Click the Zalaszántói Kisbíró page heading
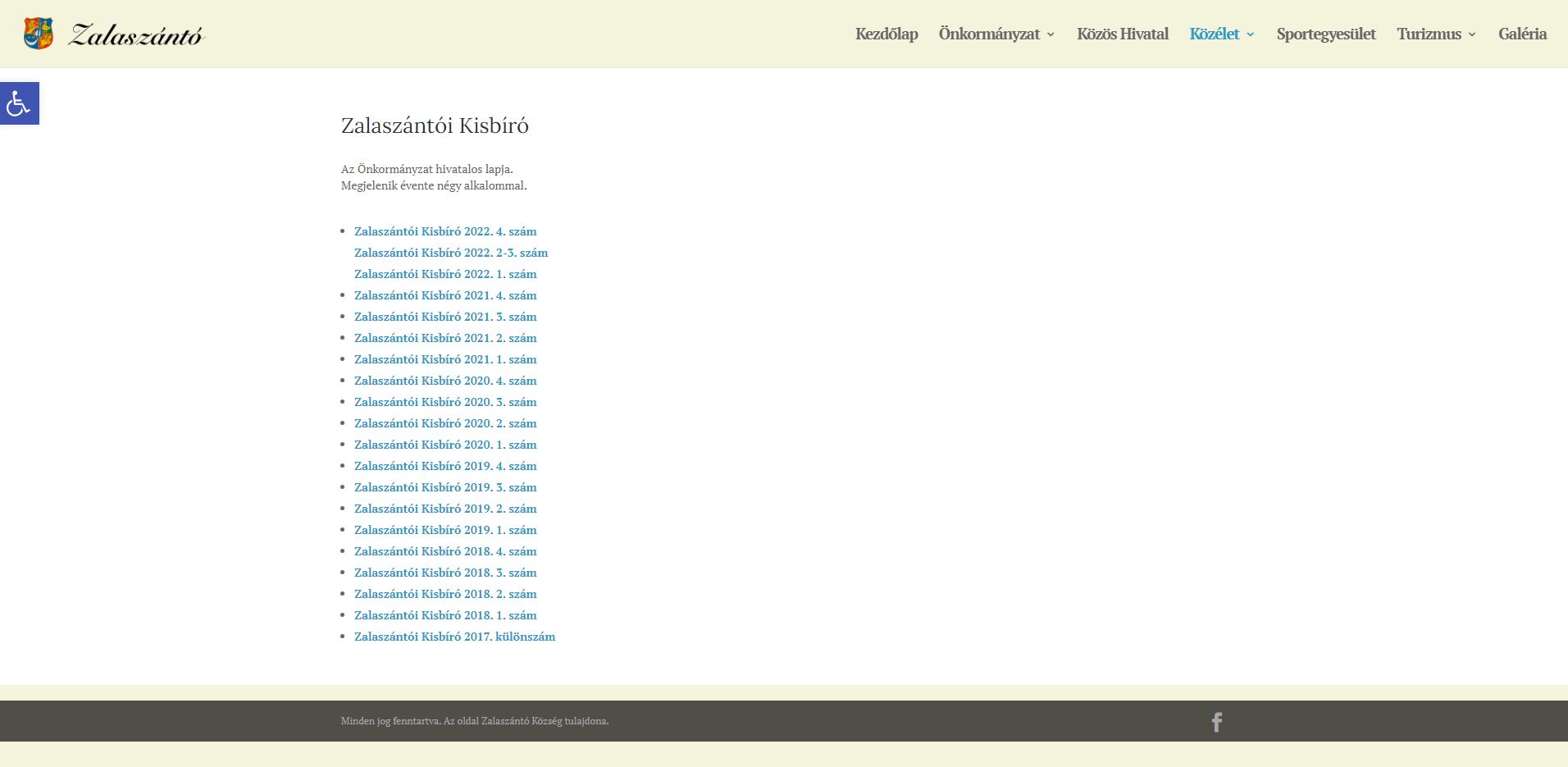This screenshot has width=1568, height=767. pyautogui.click(x=435, y=126)
